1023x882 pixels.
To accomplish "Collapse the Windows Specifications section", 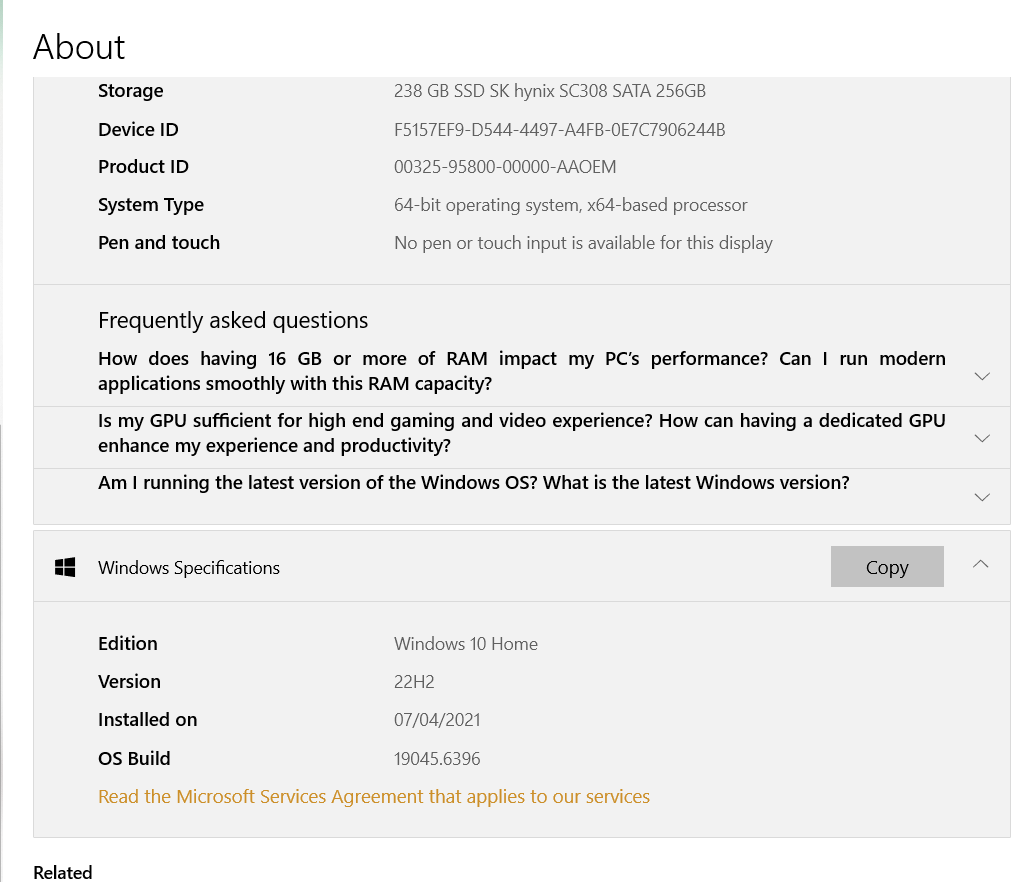I will (x=980, y=563).
